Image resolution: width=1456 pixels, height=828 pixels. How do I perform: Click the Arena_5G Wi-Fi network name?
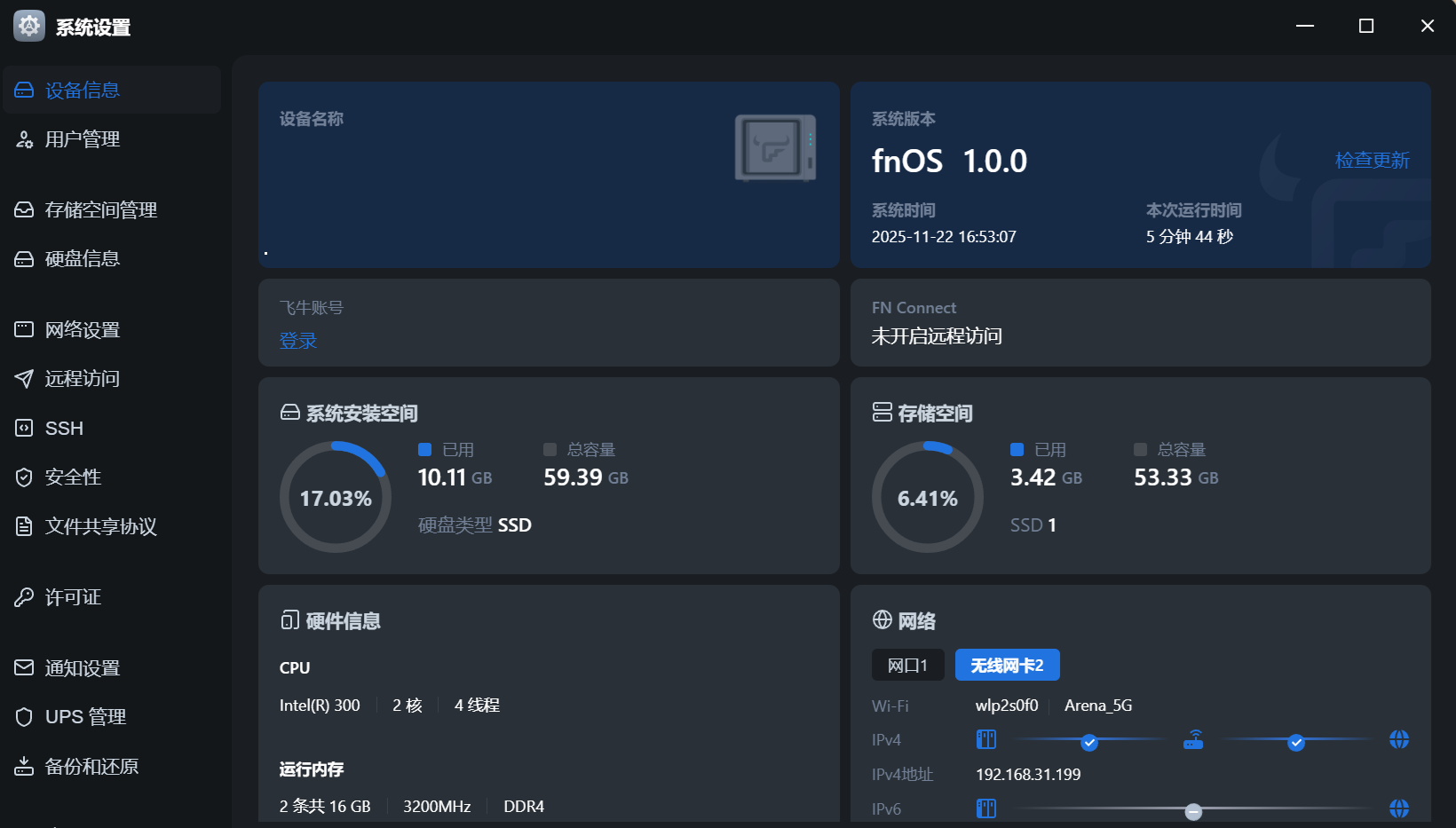click(1098, 706)
